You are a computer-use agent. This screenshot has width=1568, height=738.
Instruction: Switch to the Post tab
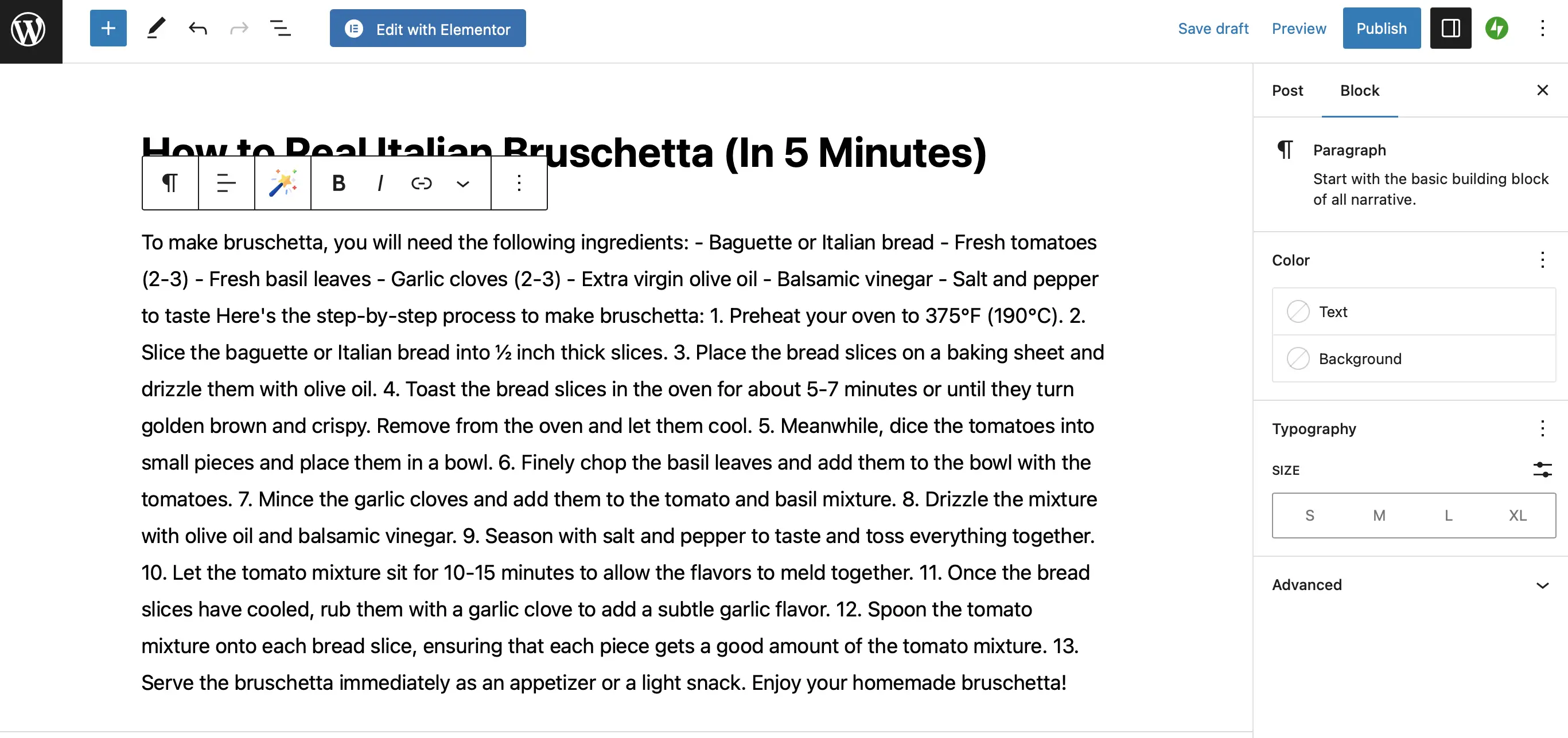click(x=1287, y=91)
